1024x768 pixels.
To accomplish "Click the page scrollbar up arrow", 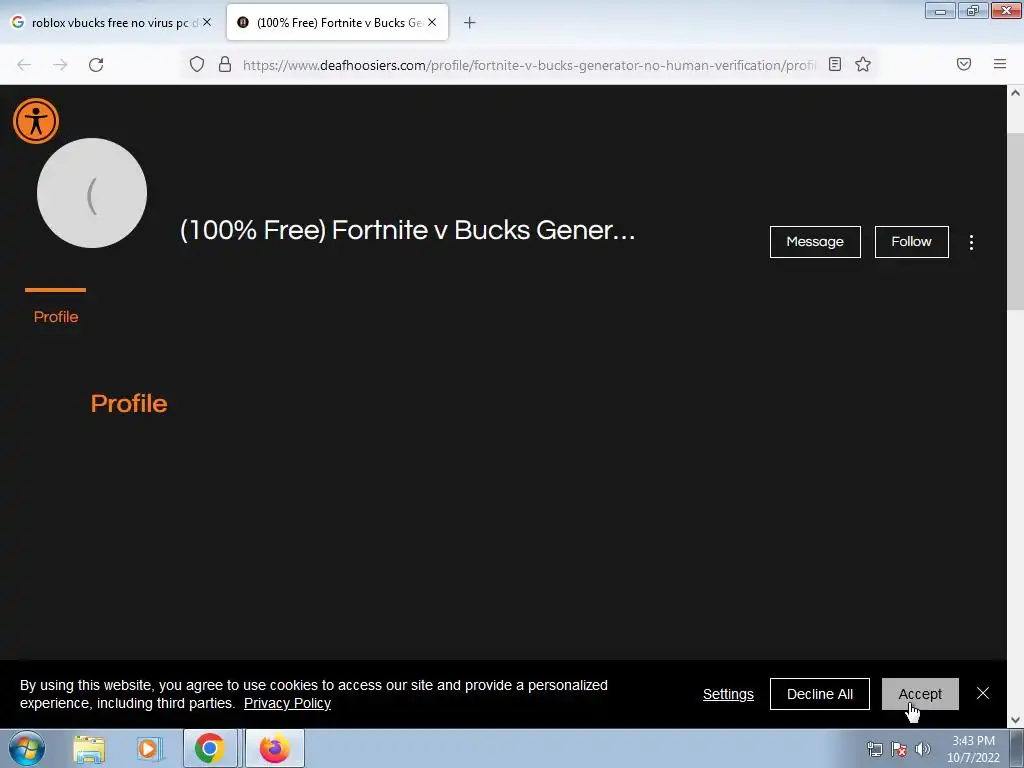I will tap(1015, 93).
